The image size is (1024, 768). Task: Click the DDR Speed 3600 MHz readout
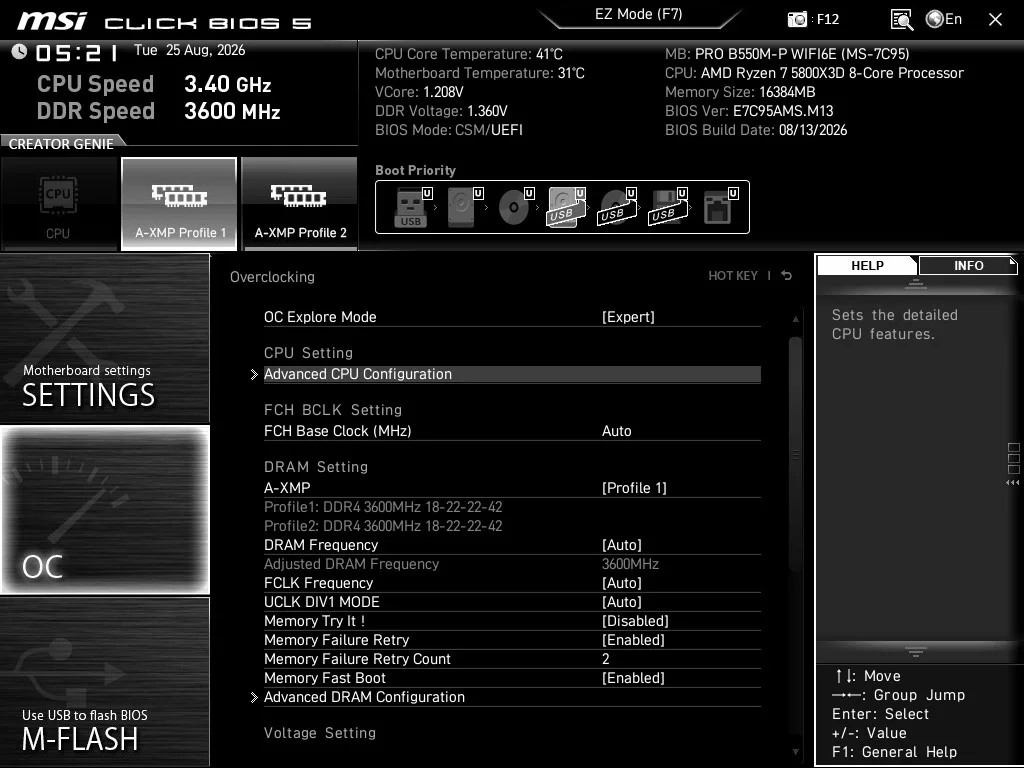pyautogui.click(x=159, y=111)
